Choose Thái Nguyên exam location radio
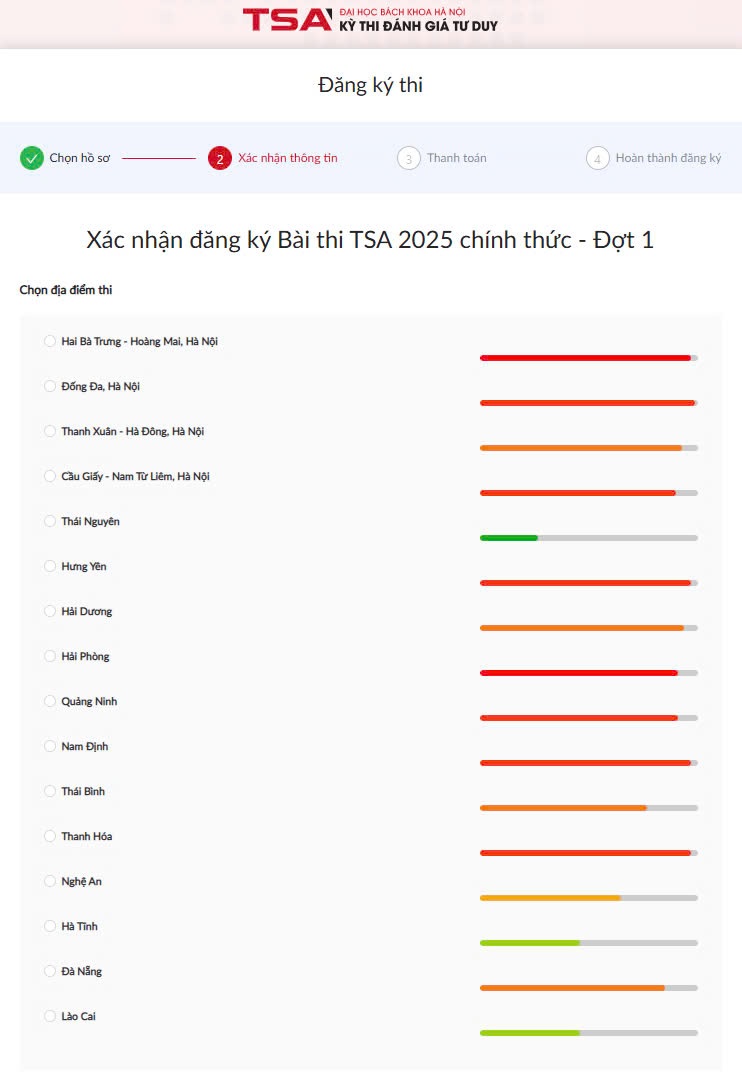This screenshot has width=742, height=1073. point(50,521)
